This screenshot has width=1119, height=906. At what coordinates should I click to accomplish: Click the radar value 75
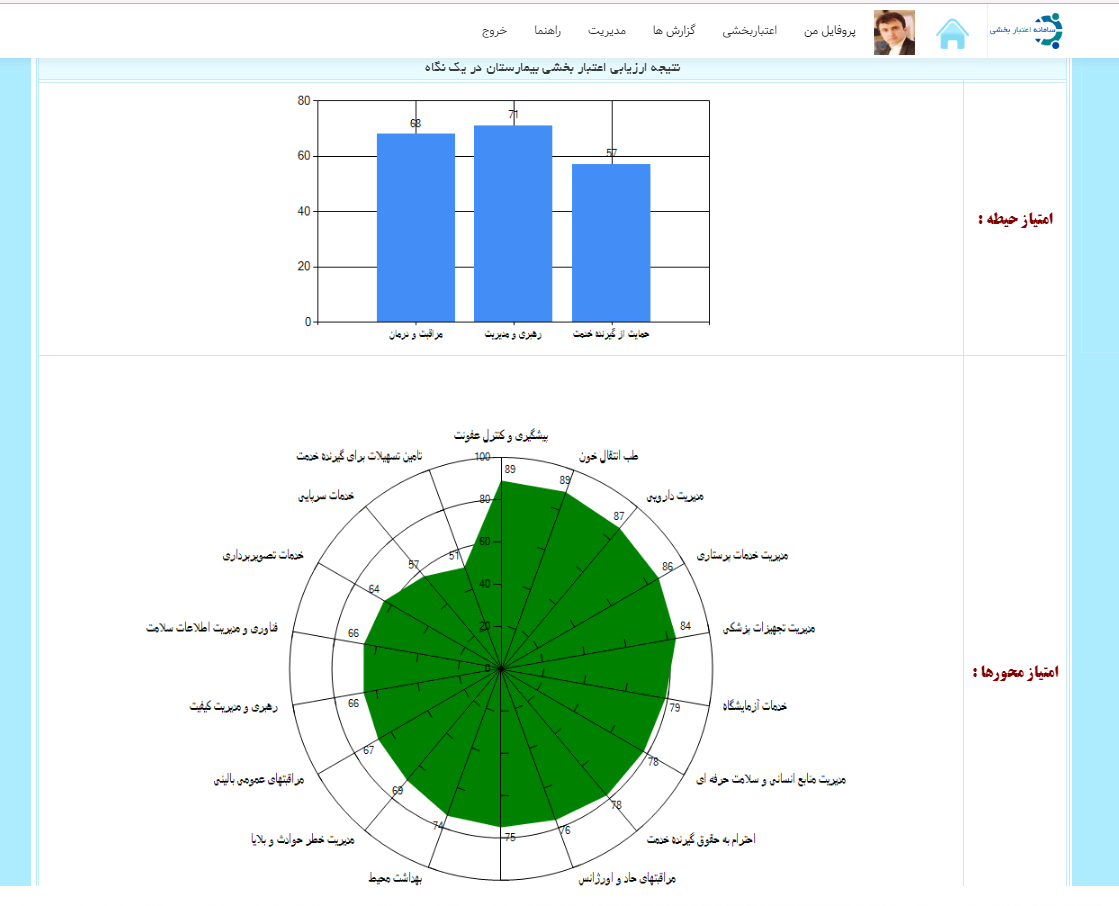(510, 837)
